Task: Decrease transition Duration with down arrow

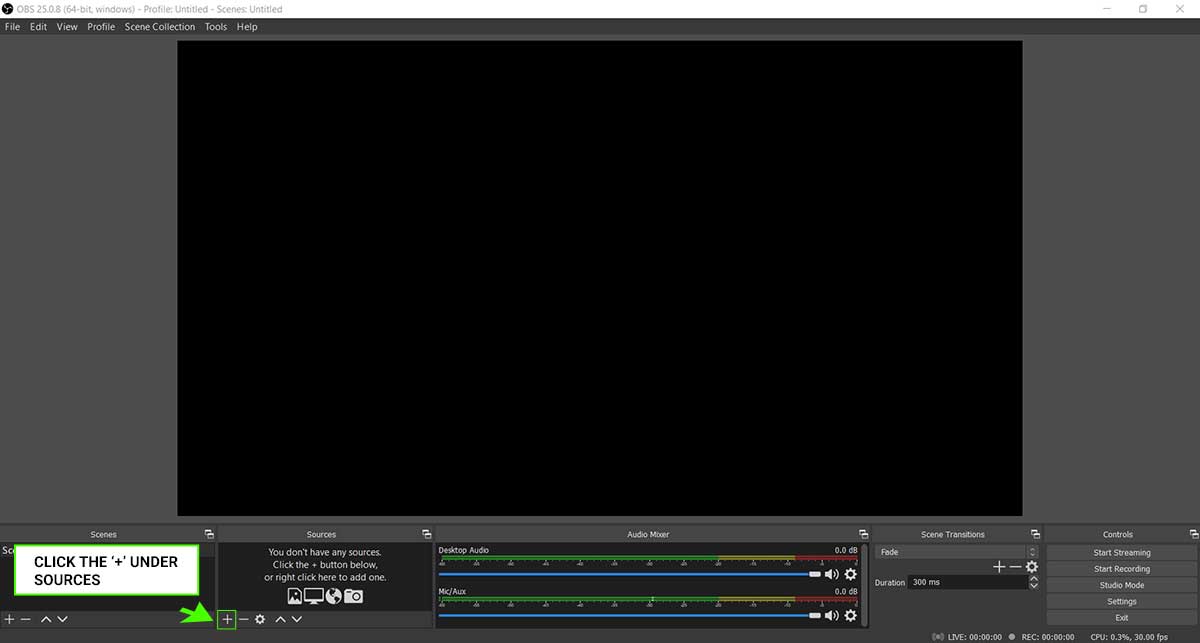Action: (x=1034, y=585)
